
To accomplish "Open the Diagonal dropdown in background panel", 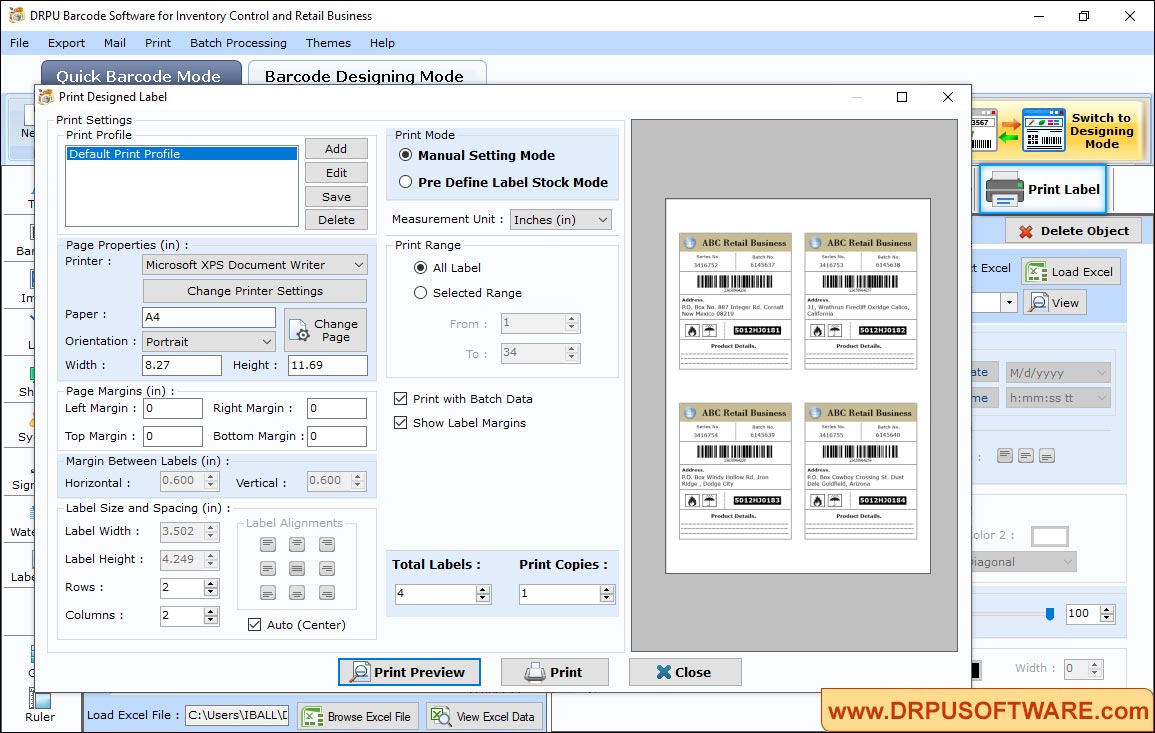I will pos(1024,562).
